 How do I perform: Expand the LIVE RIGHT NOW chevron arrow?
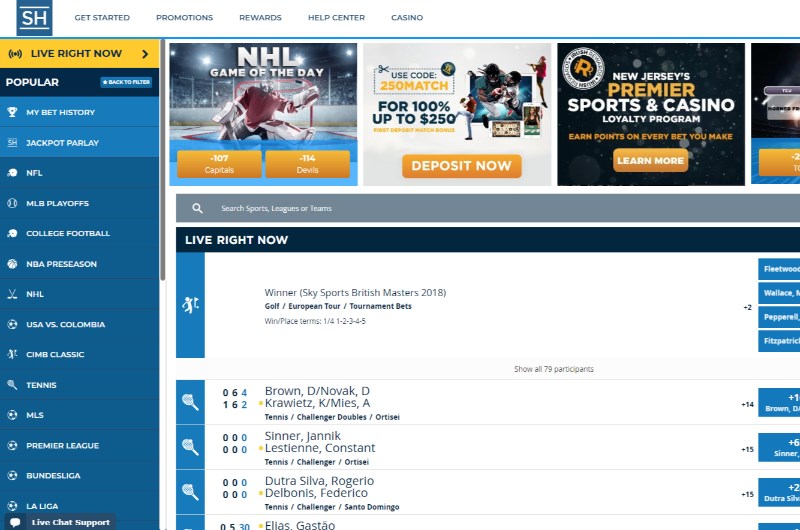pyautogui.click(x=145, y=54)
